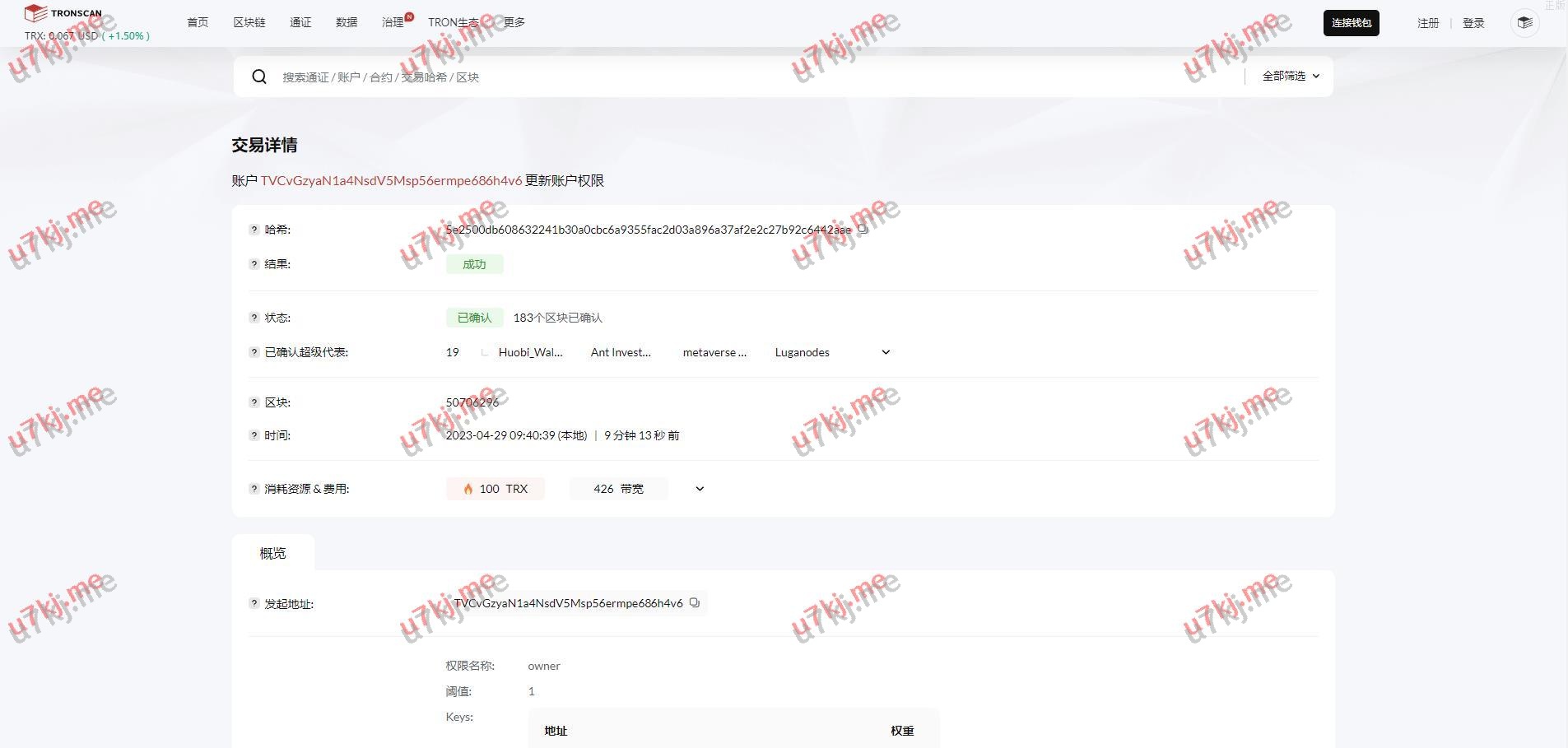Open the 治理 menu
The height and width of the screenshot is (748, 1568).
point(393,22)
